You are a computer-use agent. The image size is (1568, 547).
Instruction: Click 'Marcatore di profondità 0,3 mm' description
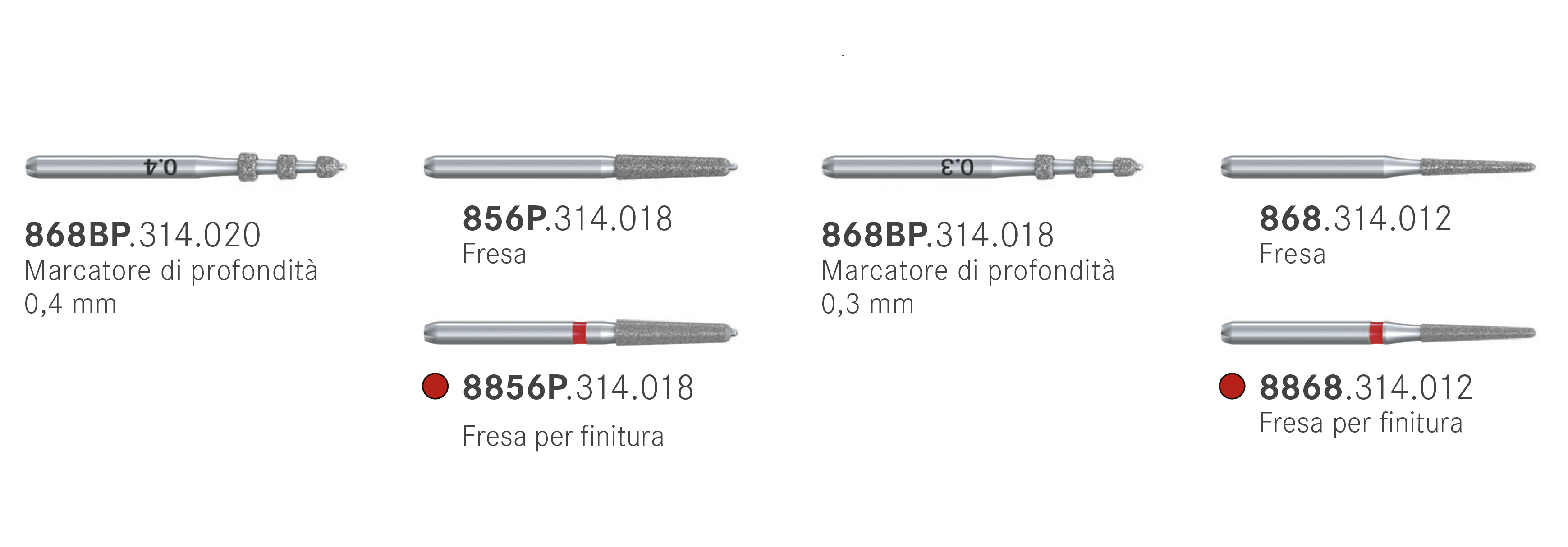(968, 287)
